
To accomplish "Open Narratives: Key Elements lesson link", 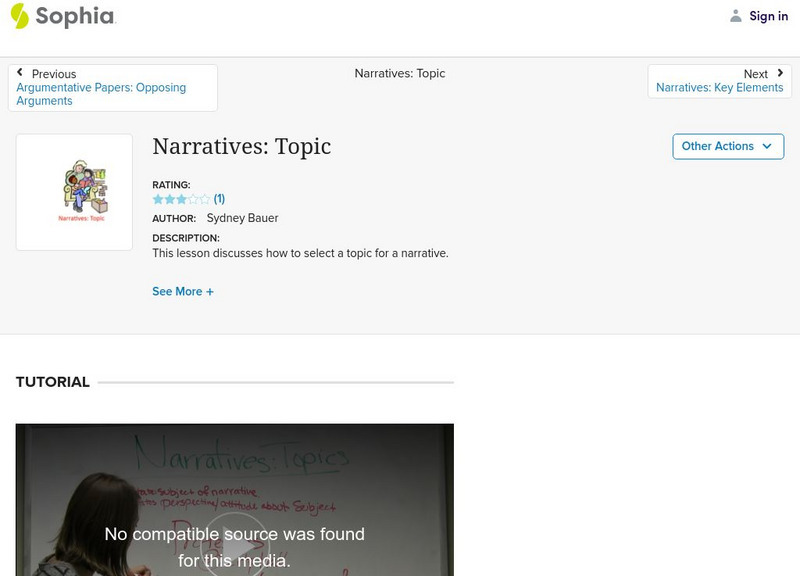I will click(x=719, y=87).
